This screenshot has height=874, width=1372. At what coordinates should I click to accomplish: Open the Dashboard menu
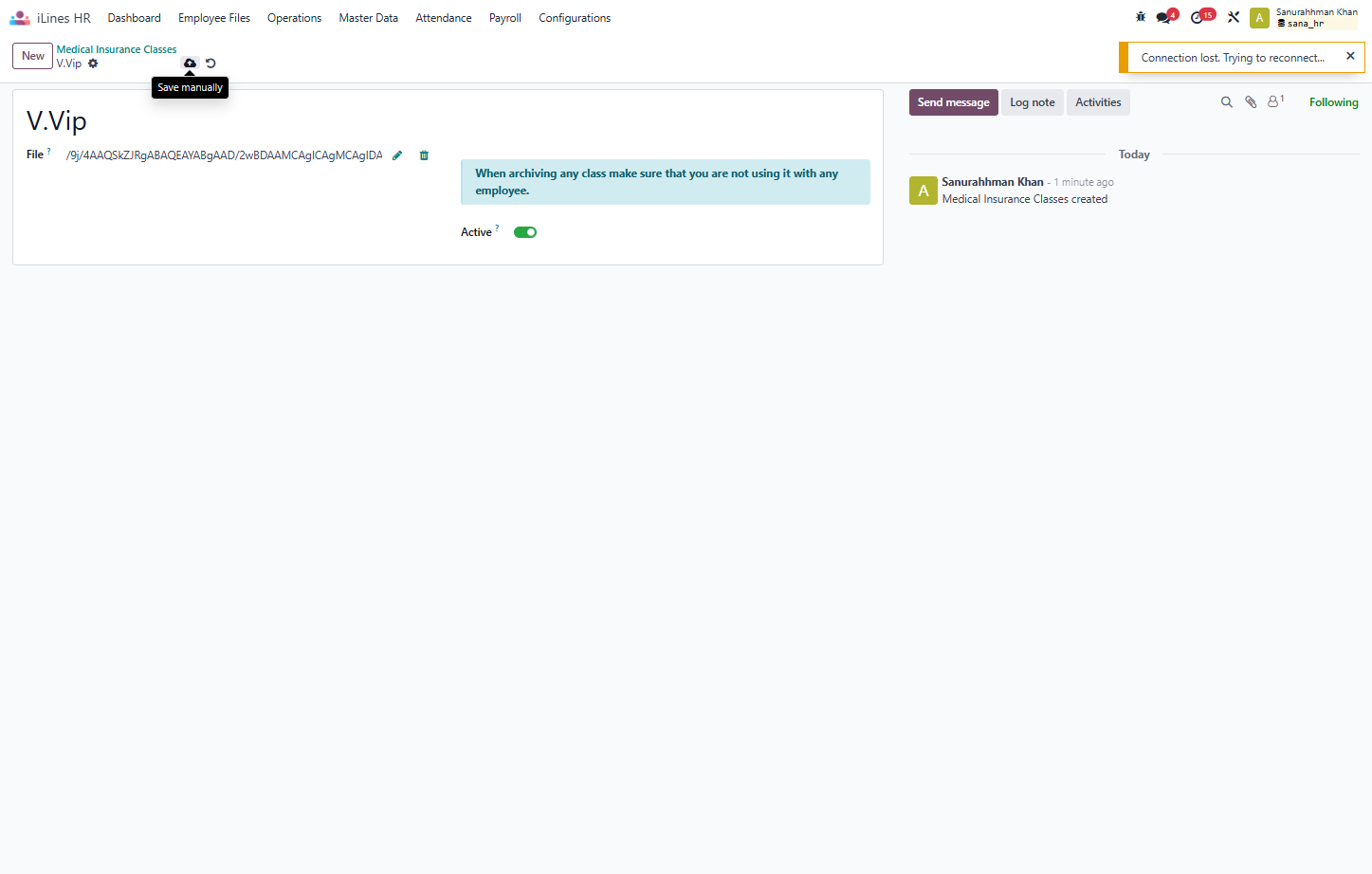pyautogui.click(x=135, y=18)
